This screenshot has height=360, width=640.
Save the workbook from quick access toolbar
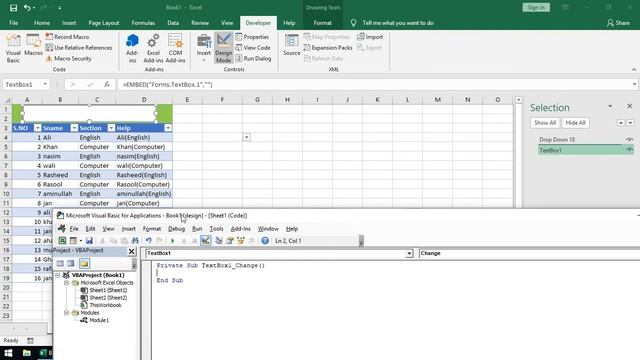point(13,7)
